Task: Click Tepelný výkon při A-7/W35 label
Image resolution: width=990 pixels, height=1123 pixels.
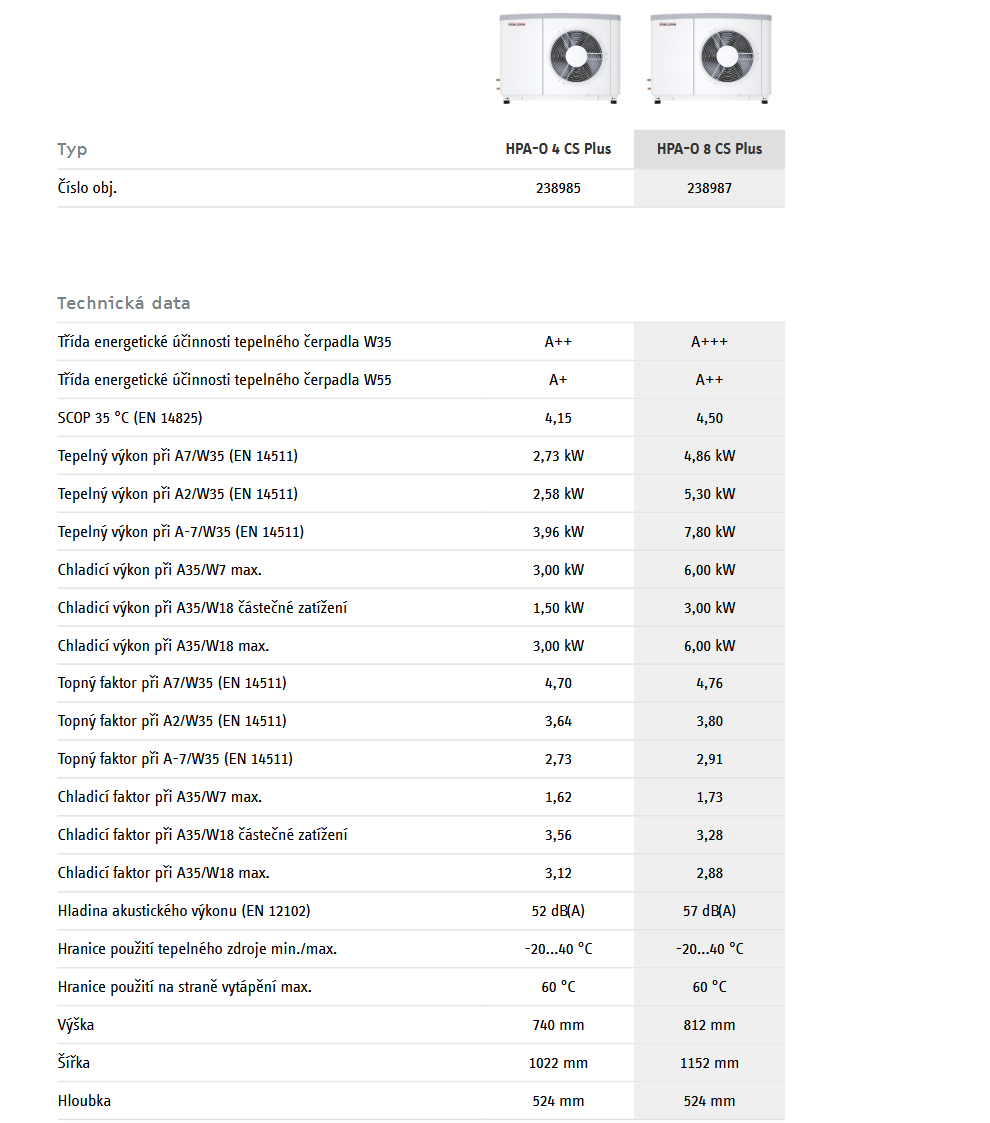Action: click(180, 532)
